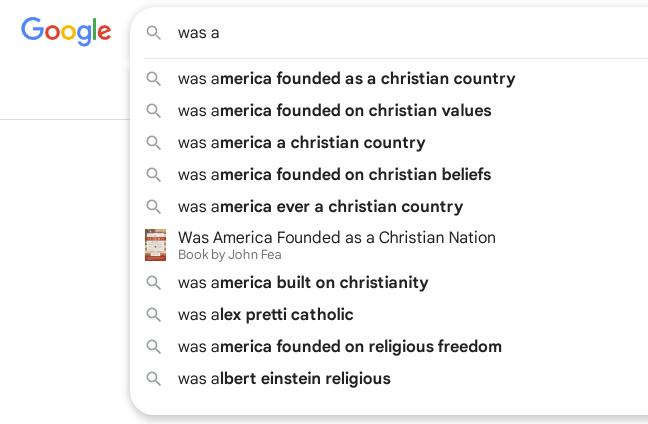Click the Google logo
This screenshot has height=424, width=648.
coord(66,31)
